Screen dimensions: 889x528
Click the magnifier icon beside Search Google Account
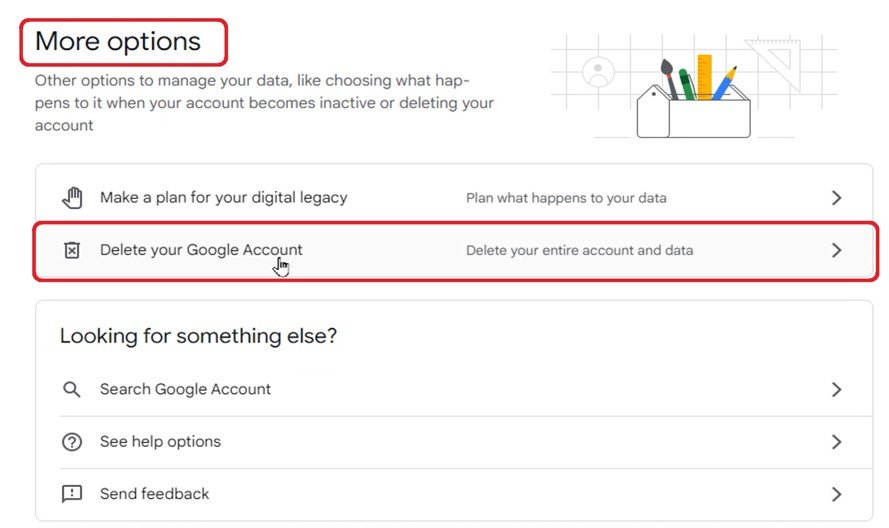point(72,389)
